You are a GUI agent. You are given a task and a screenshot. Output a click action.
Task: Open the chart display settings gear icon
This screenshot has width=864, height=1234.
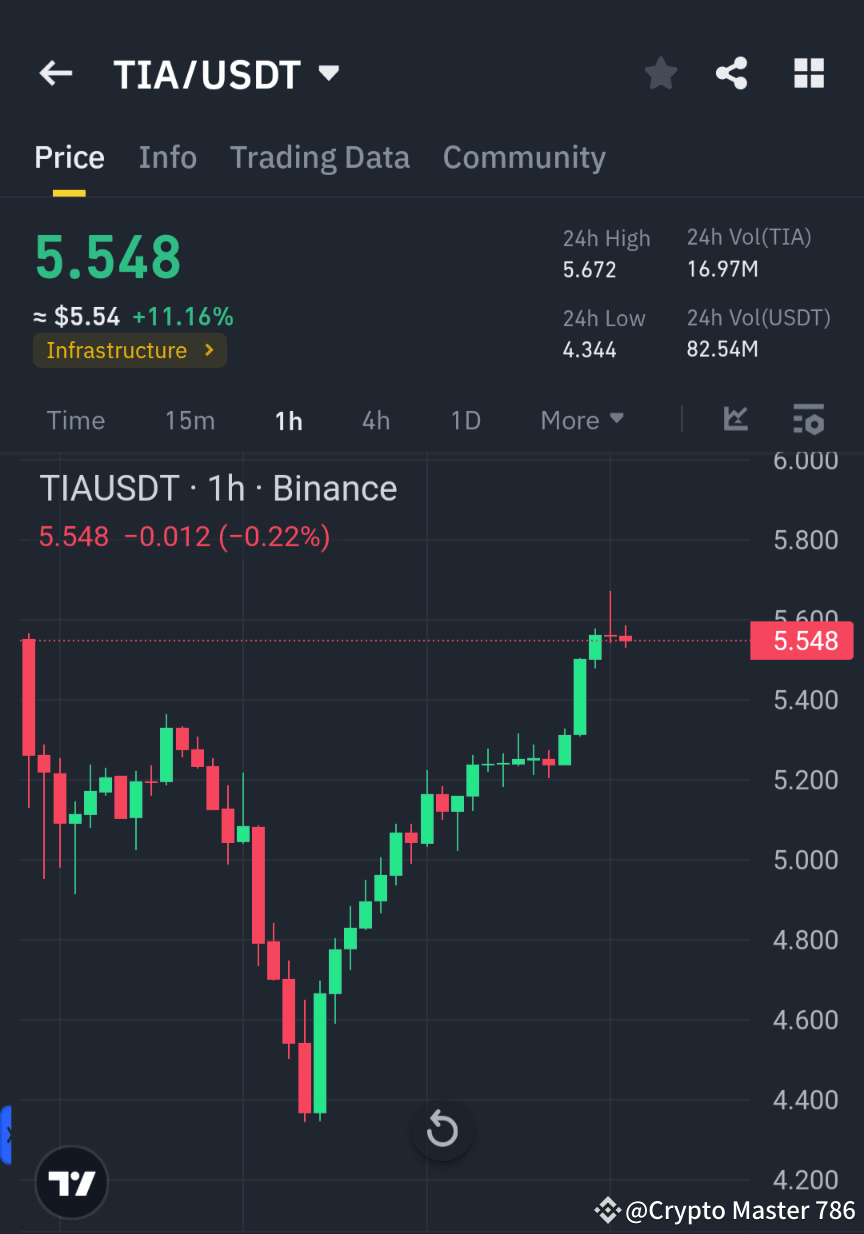(x=808, y=420)
